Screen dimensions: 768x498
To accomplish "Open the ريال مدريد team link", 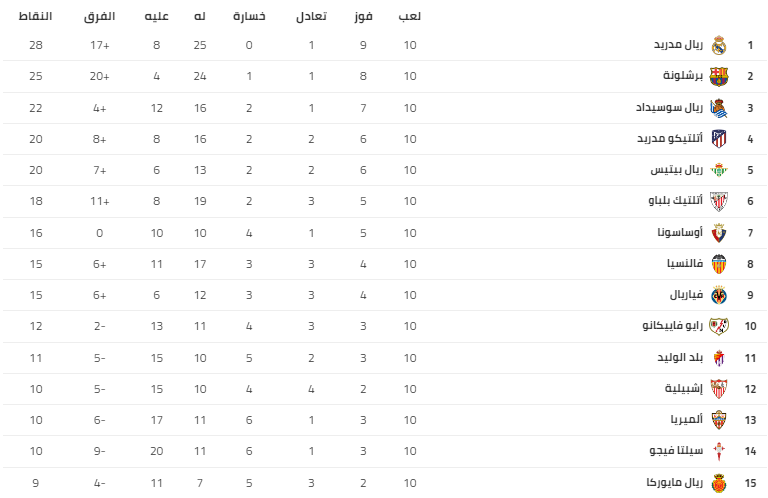I will tap(680, 45).
